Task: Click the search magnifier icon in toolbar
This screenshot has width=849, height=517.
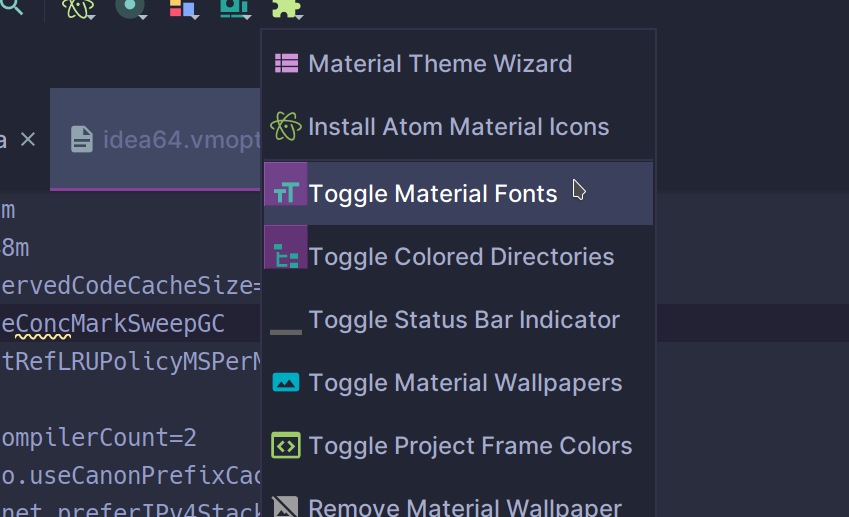Action: (12, 6)
